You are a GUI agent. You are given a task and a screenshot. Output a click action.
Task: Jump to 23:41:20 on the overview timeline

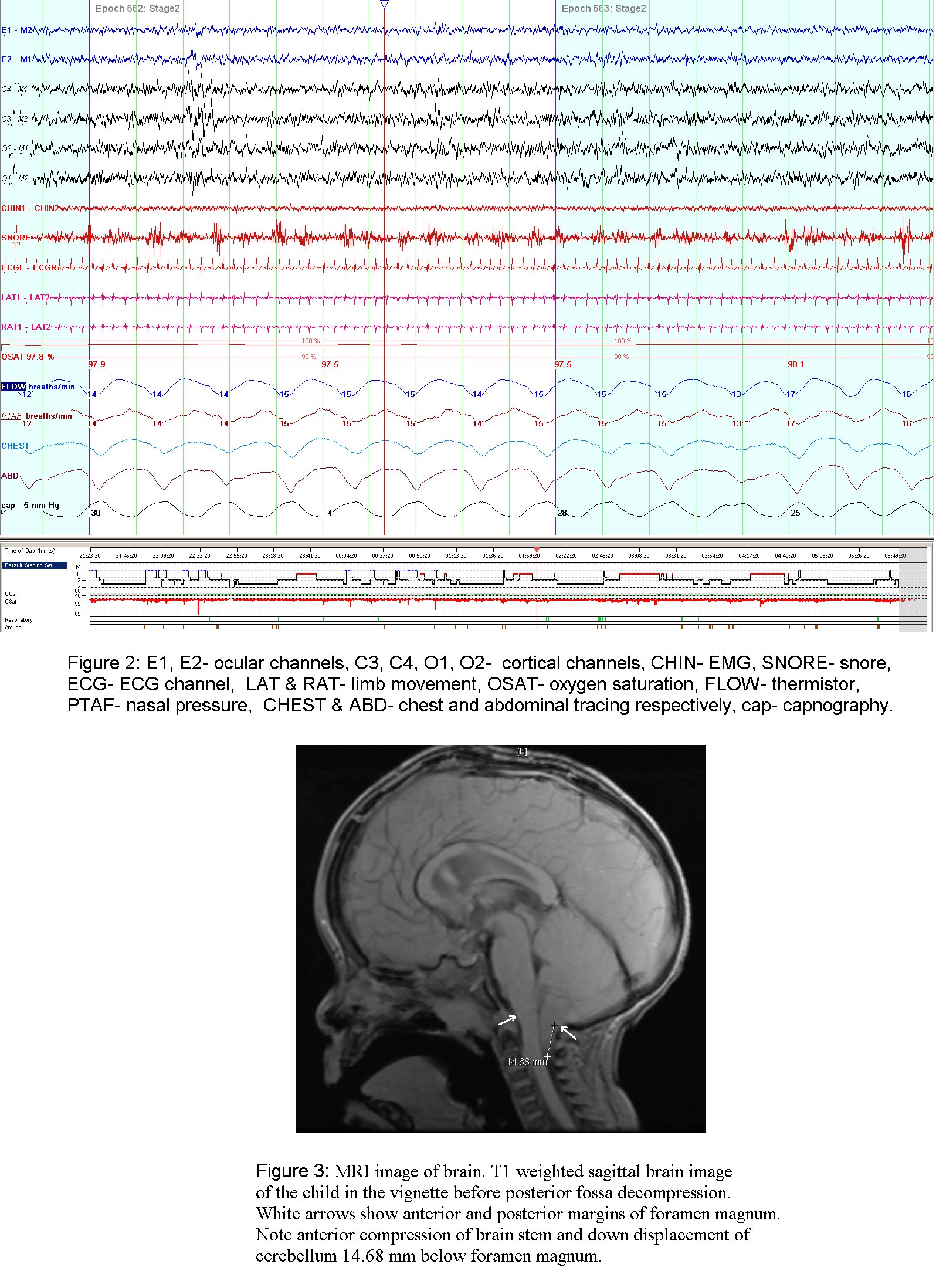point(309,556)
